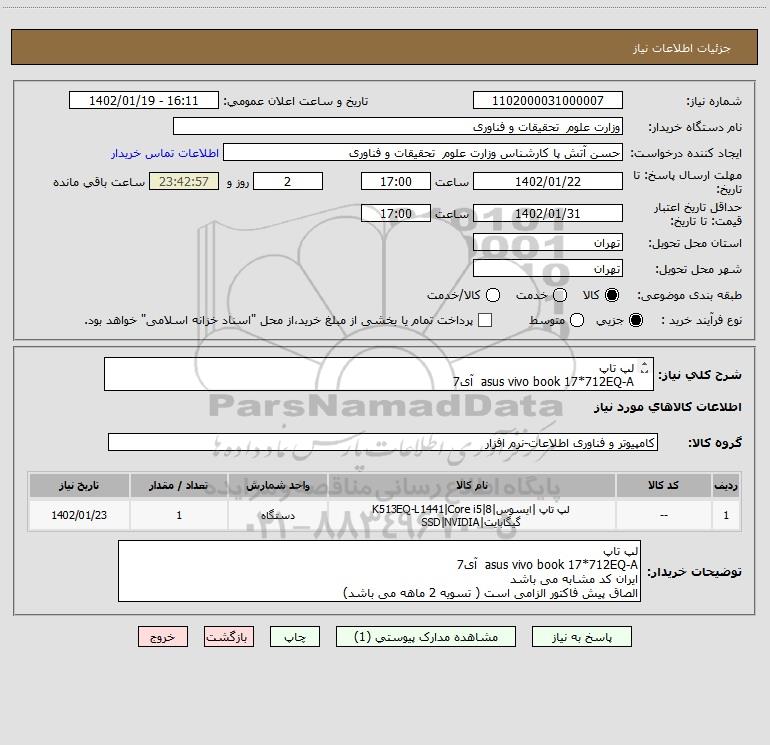
Task: View attached documents مشاهده مدارک پیوستی
Action: click(426, 637)
